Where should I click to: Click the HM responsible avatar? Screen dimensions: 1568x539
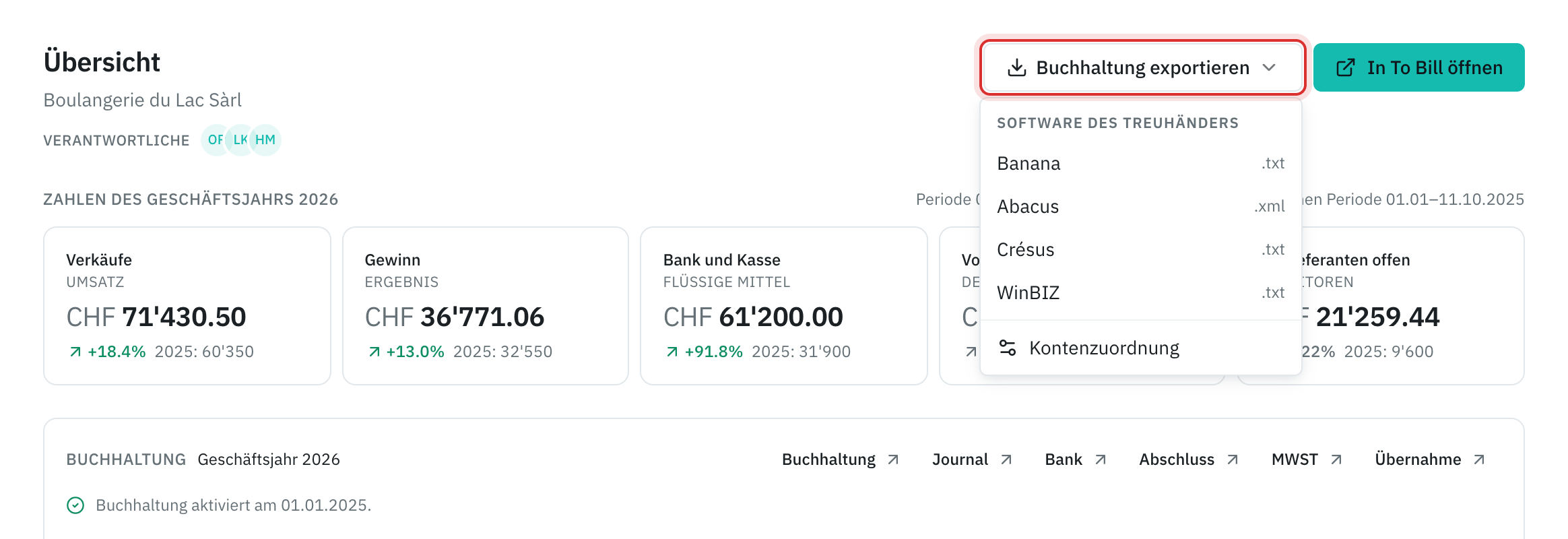pos(265,140)
